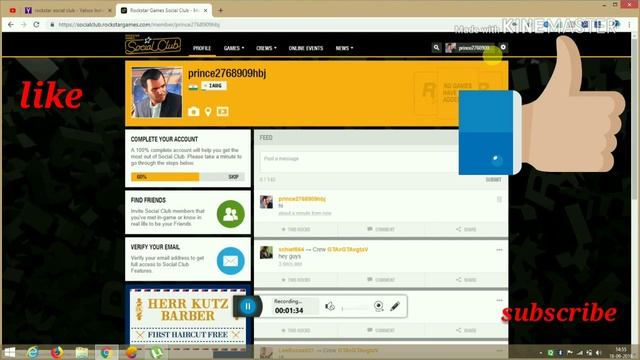This screenshot has width=640, height=360.
Task: Toggle the webcam icon in recorder toolbar
Action: click(x=378, y=306)
